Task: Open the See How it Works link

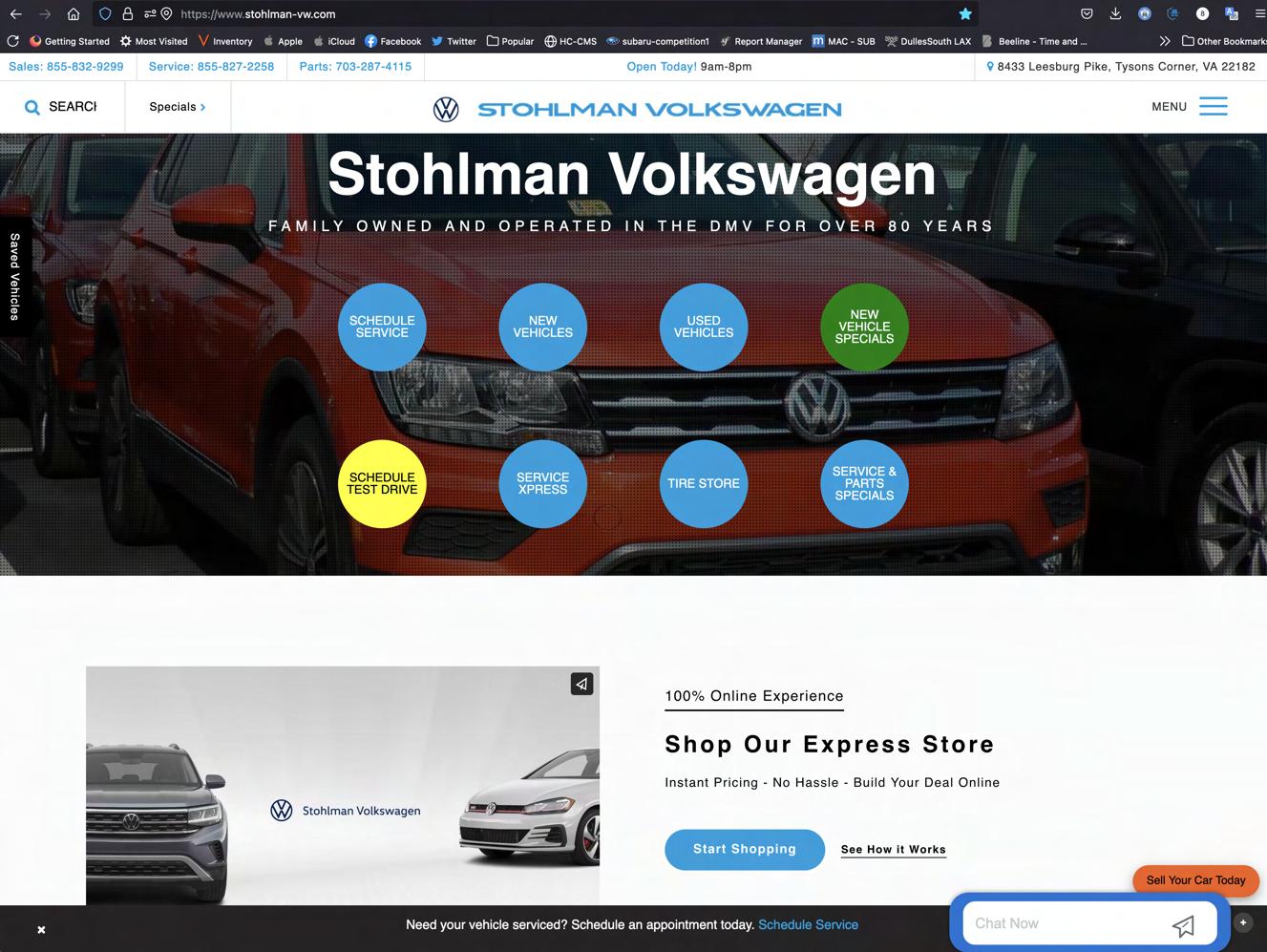Action: 894,849
